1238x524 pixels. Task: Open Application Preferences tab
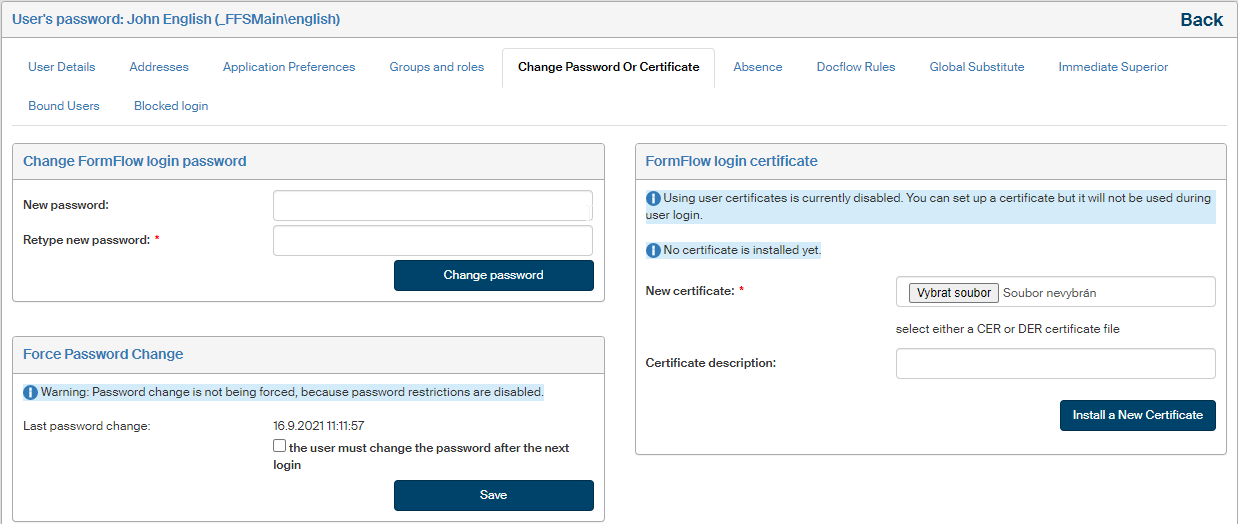point(289,67)
